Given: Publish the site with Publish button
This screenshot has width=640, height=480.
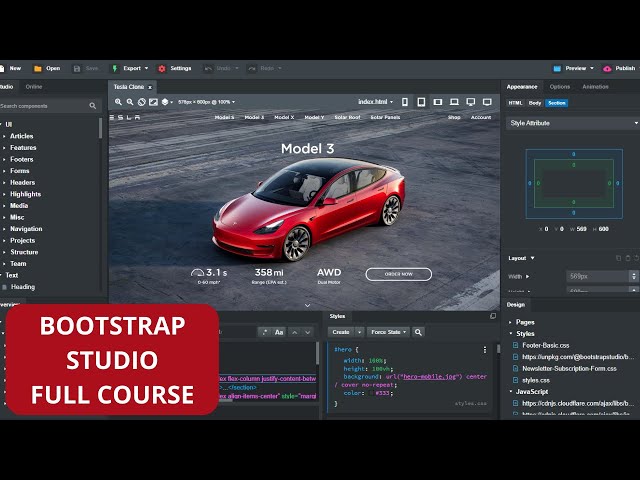Looking at the screenshot, I should (x=619, y=68).
